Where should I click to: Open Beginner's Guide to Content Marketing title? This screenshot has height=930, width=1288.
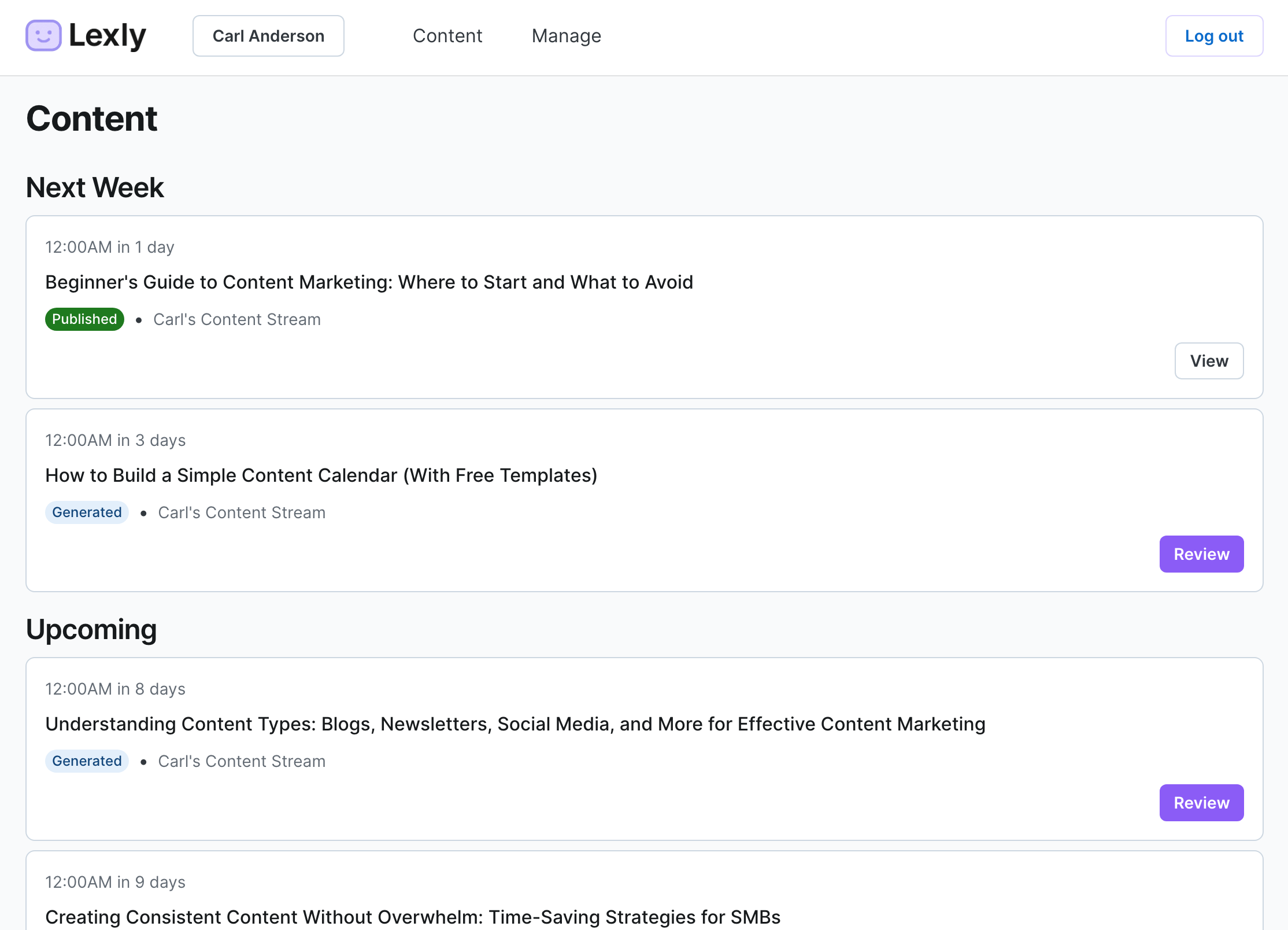pos(369,282)
